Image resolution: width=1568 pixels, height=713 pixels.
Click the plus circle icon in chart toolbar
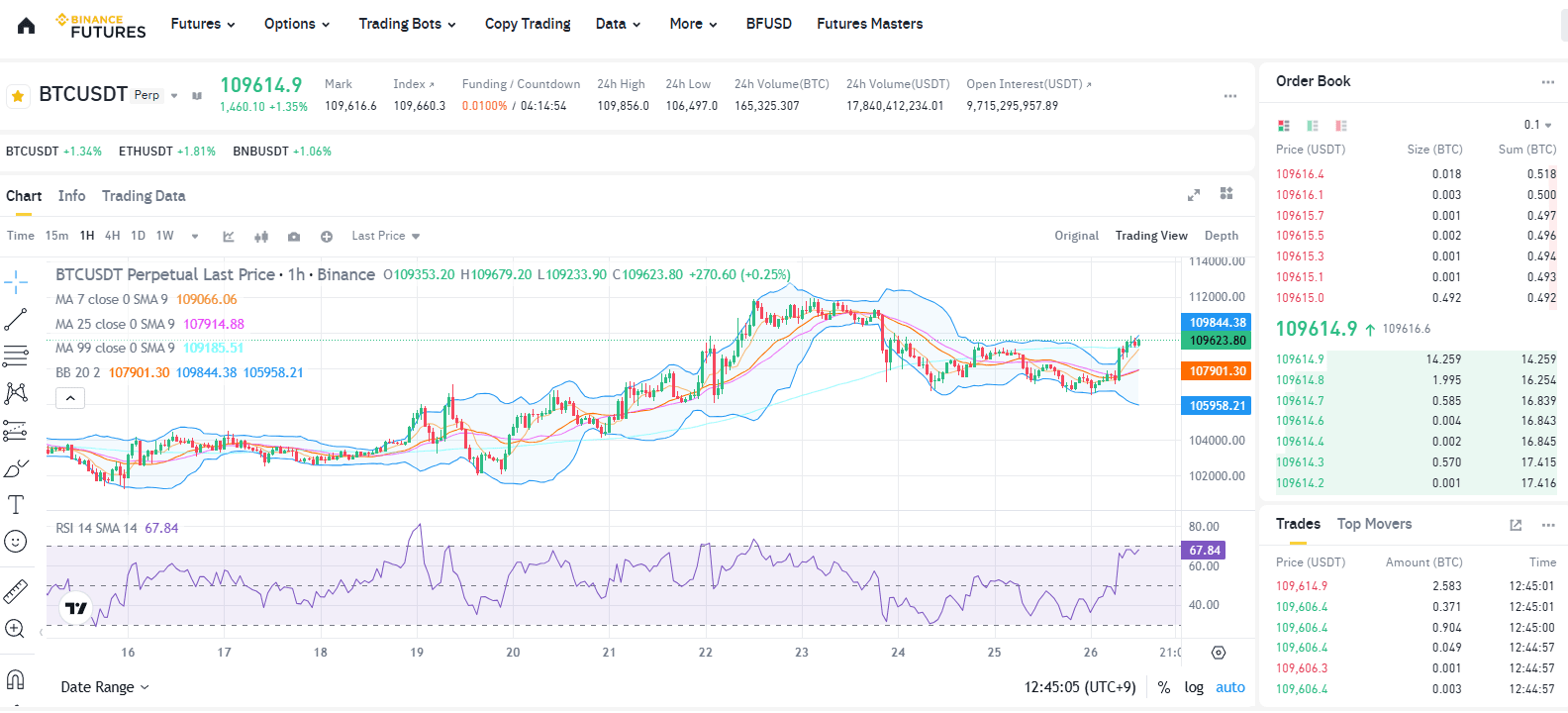327,237
